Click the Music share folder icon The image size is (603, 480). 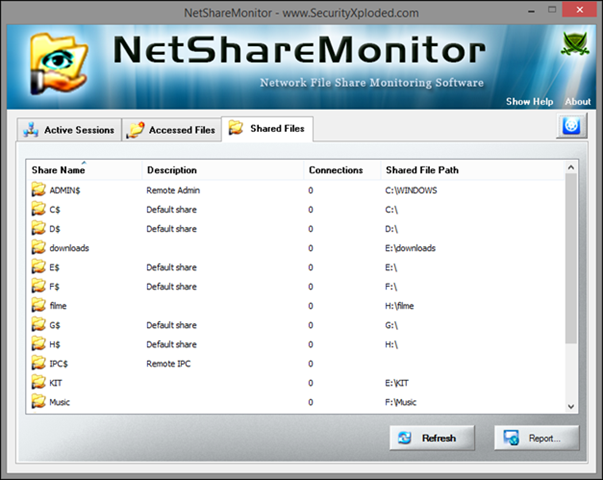[x=38, y=401]
